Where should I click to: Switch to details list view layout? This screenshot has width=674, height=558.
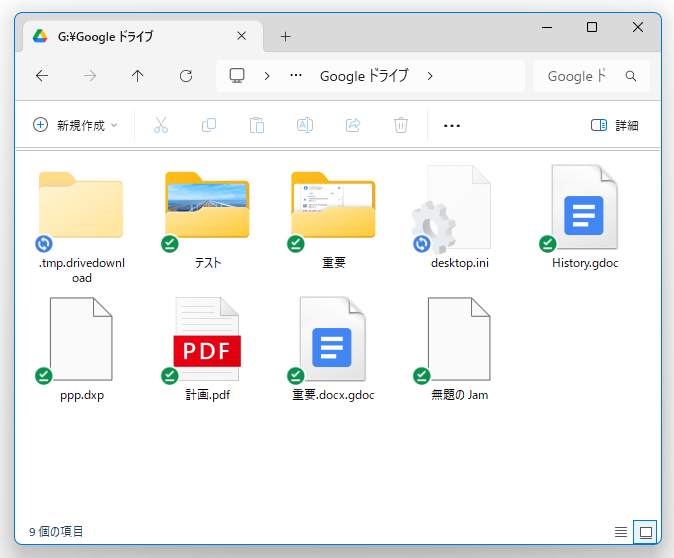coord(621,532)
